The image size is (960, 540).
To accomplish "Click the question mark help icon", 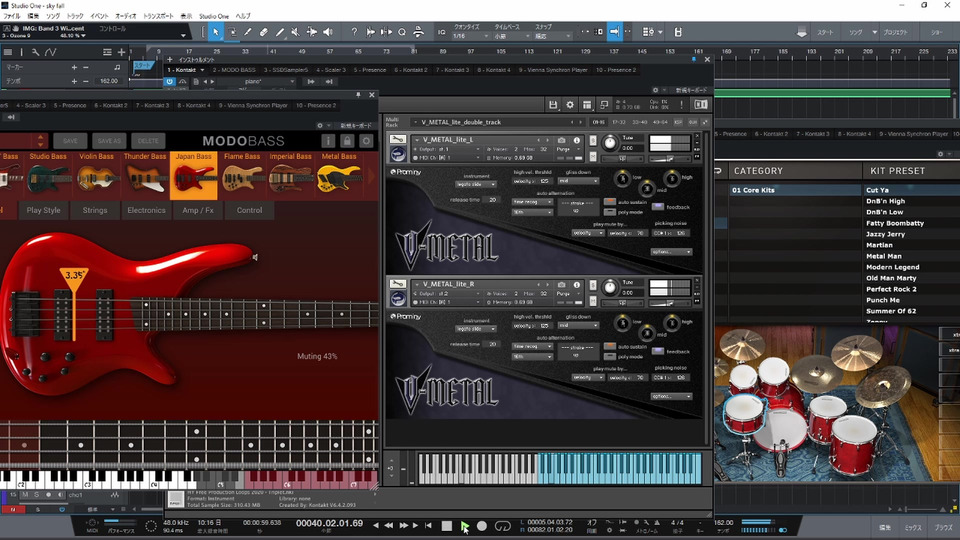I will coord(354,32).
